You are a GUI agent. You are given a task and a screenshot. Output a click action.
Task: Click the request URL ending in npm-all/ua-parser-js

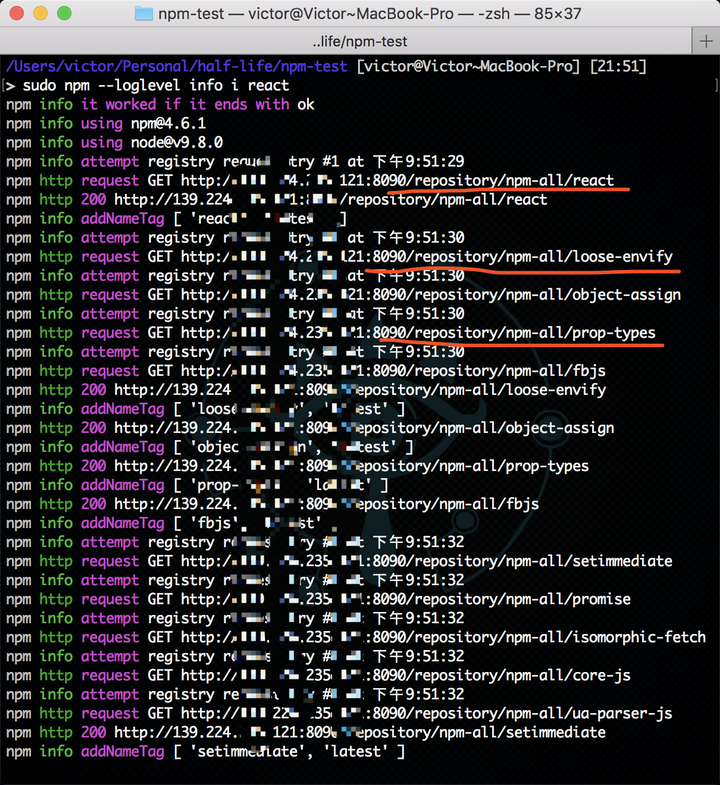pos(427,713)
